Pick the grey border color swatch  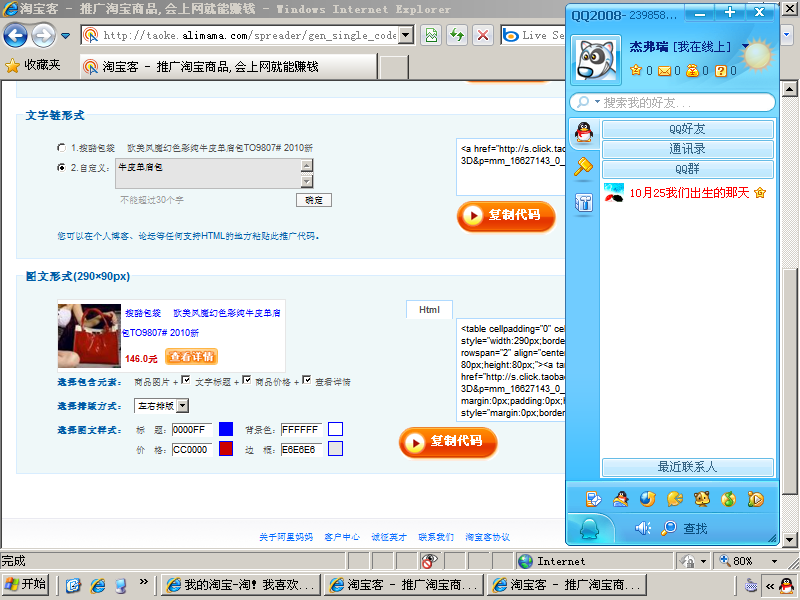[335, 449]
